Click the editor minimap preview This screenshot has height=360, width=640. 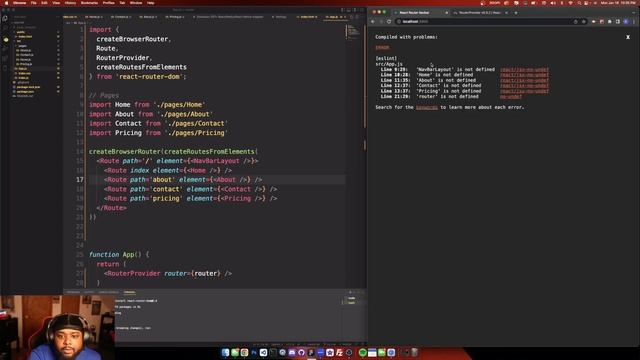tap(353, 33)
